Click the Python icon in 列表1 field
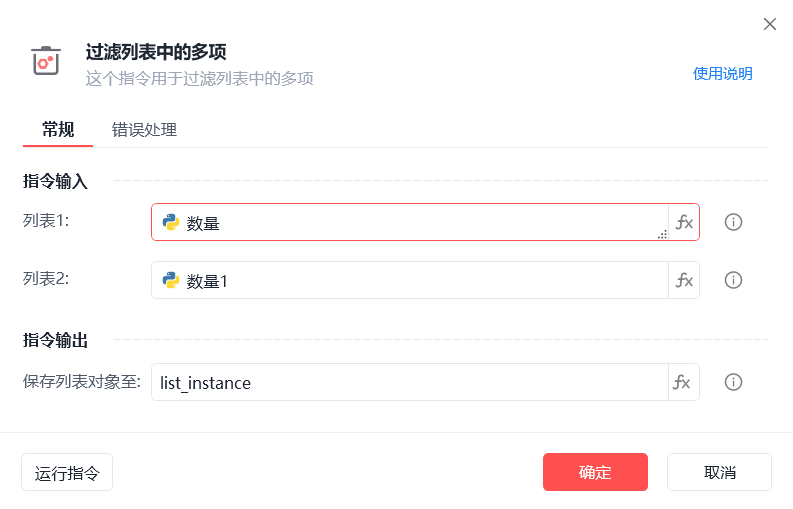 171,222
